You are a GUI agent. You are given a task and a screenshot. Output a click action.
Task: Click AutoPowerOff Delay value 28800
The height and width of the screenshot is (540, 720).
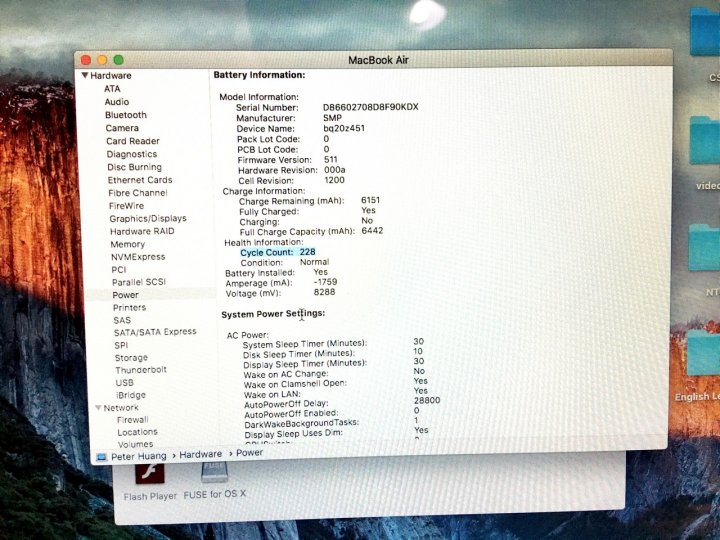[427, 400]
